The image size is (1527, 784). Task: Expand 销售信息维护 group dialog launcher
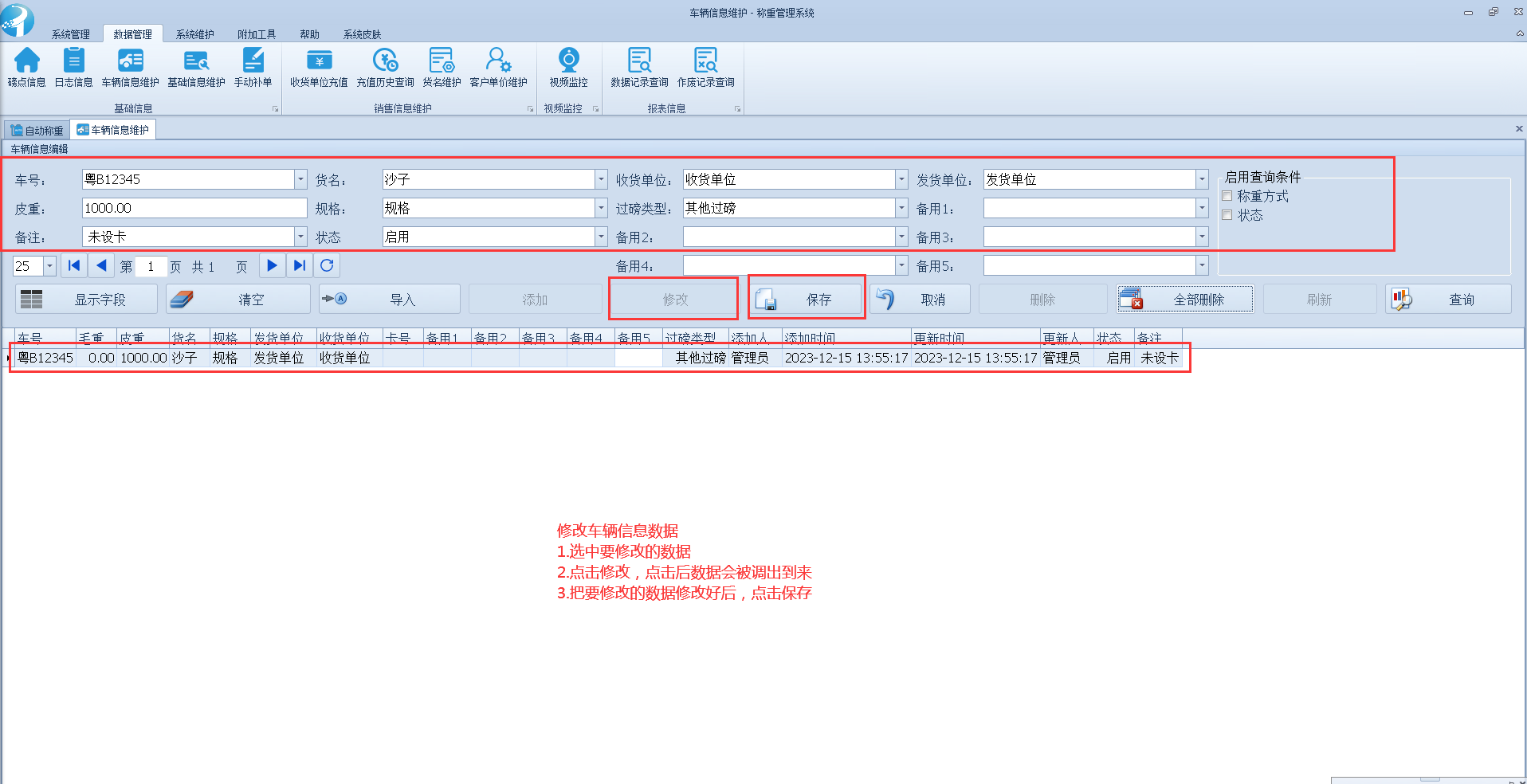531,109
